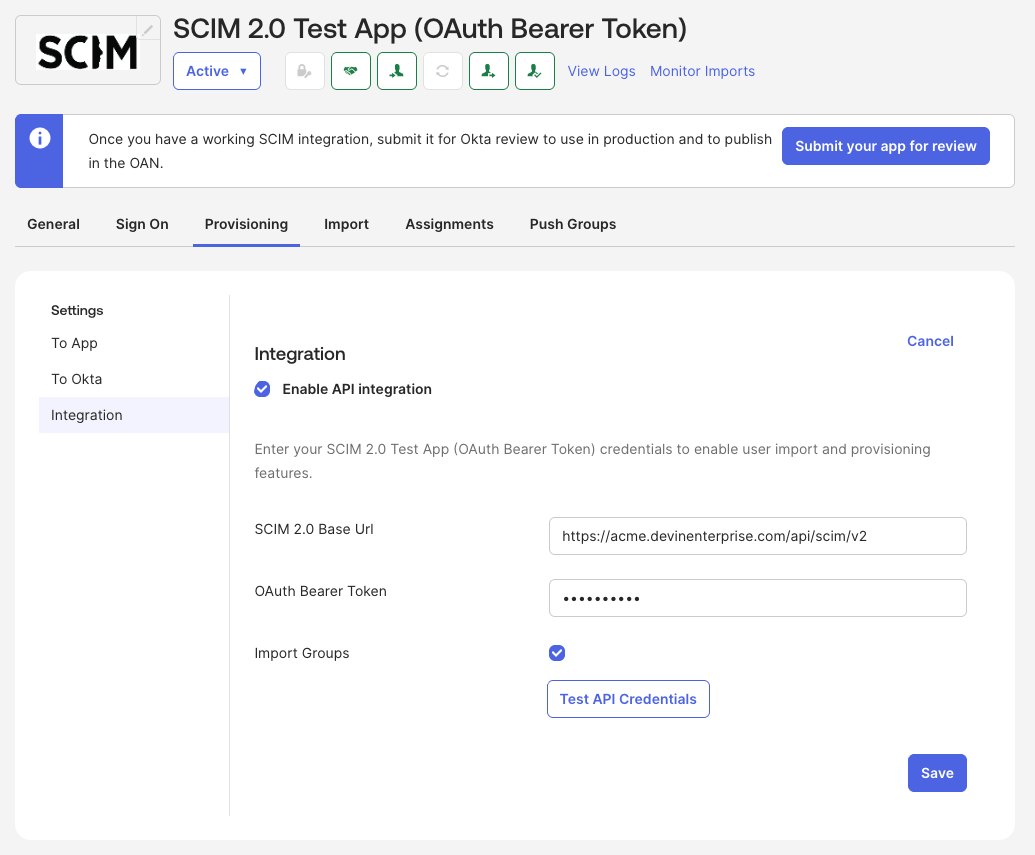Click the user with checkmark icon

535,71
